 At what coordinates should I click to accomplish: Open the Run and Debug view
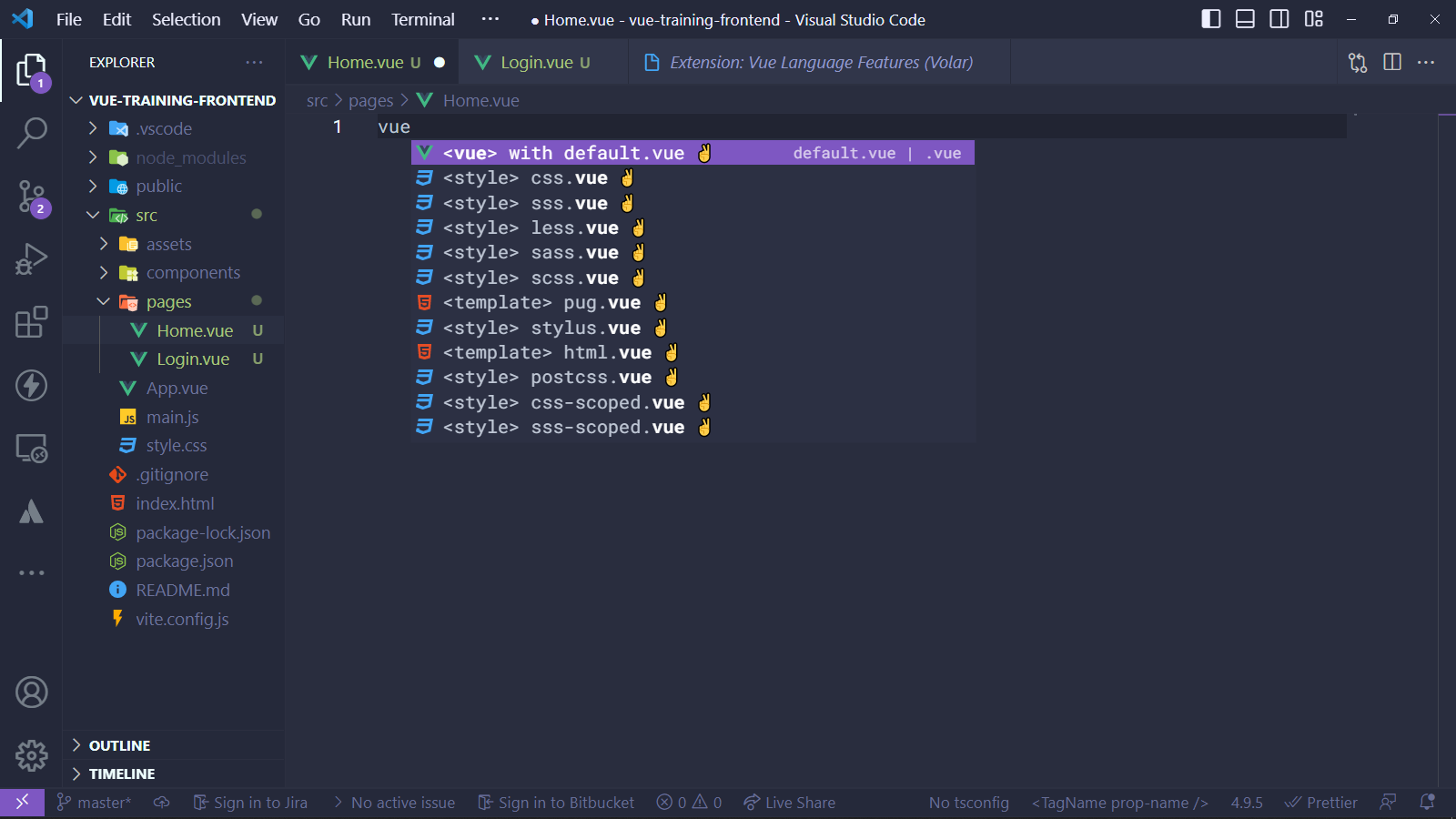tap(32, 259)
